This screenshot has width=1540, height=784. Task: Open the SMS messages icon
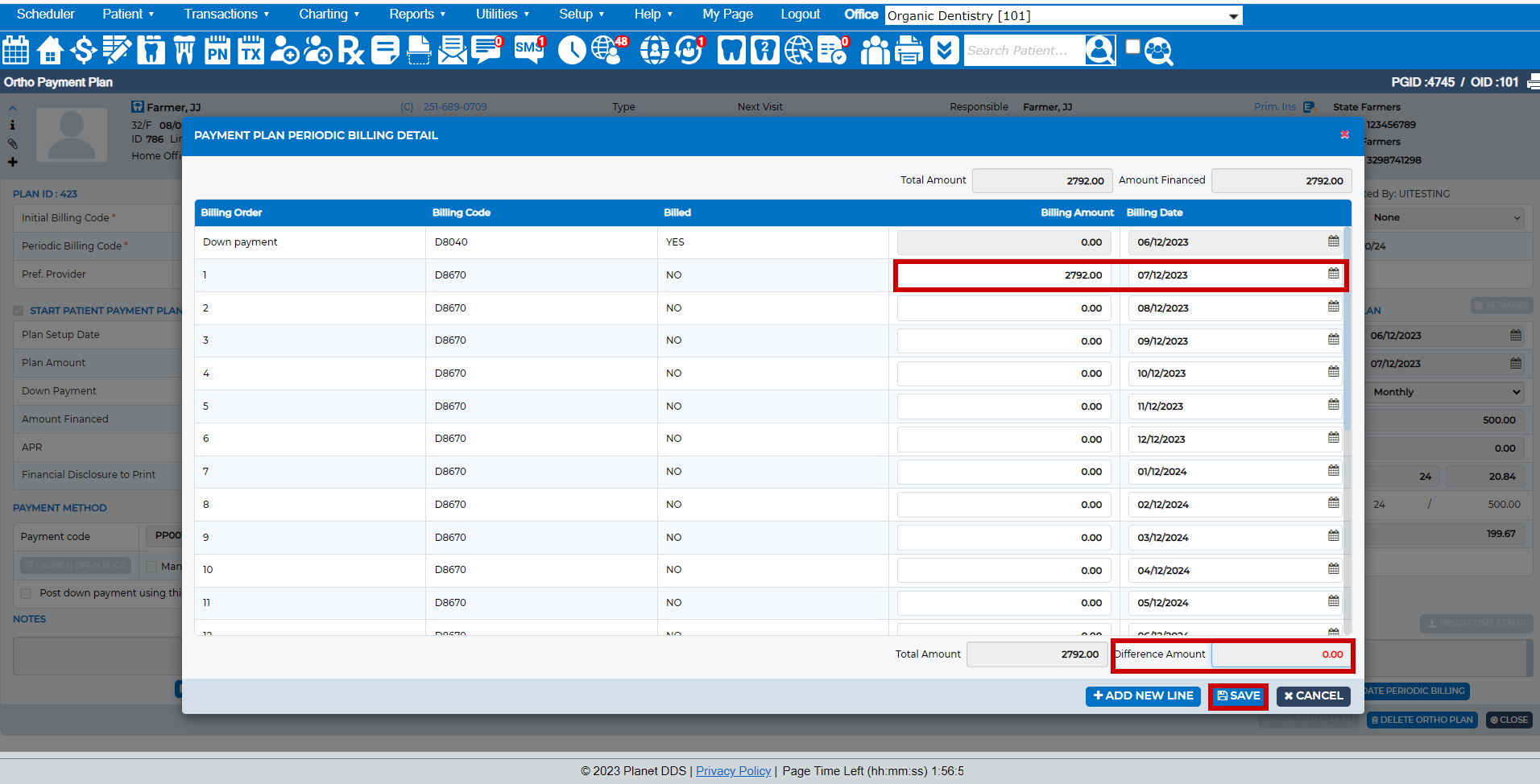pyautogui.click(x=529, y=50)
